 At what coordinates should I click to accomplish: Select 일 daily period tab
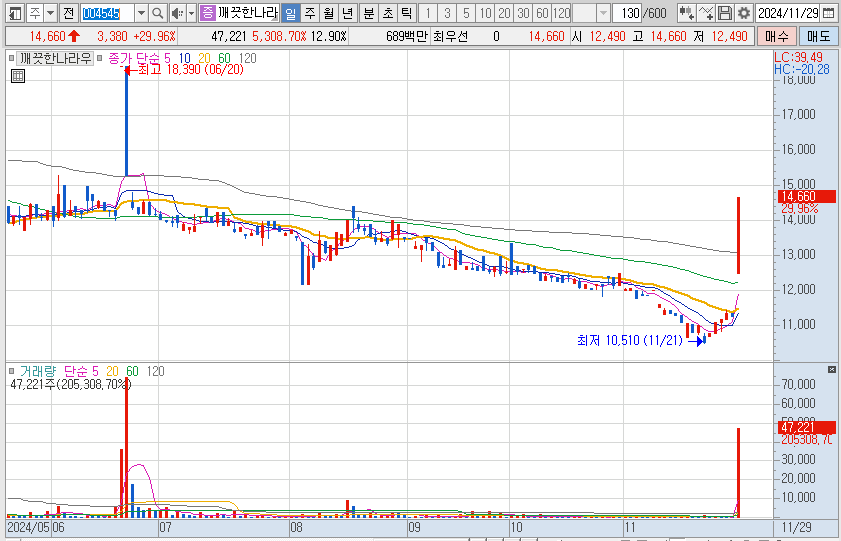pyautogui.click(x=290, y=13)
